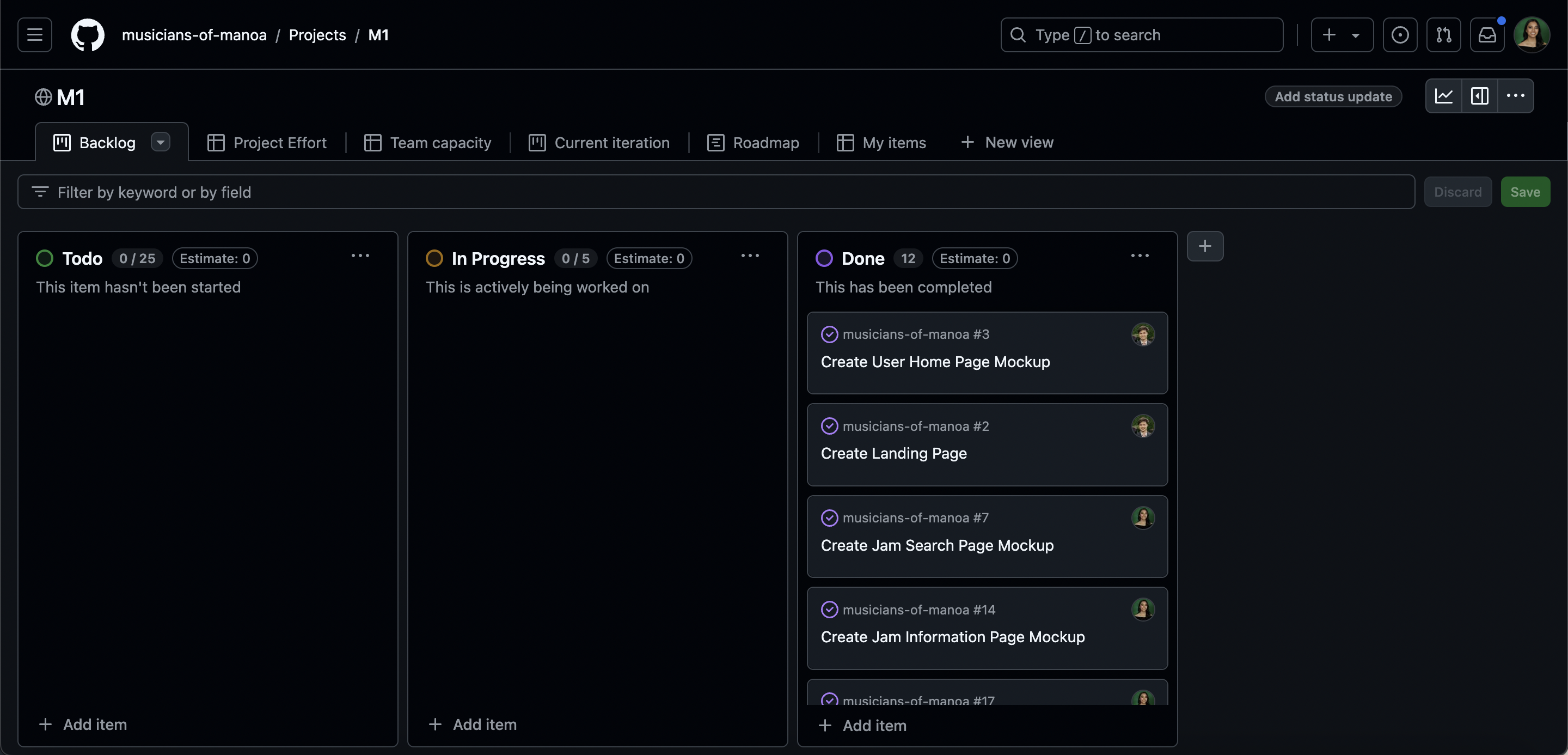
Task: Click the In Progress orange status circle
Action: coord(434,258)
